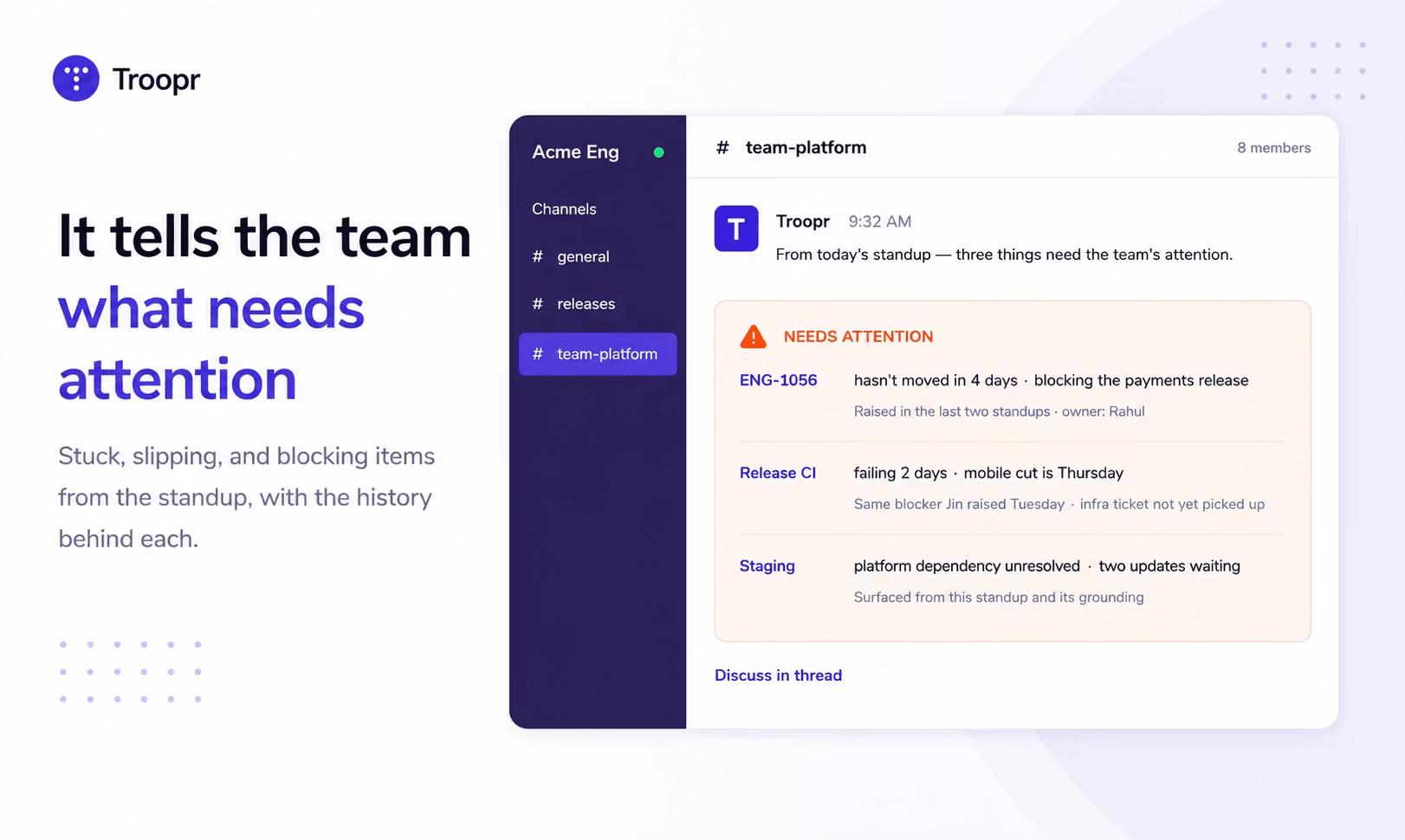This screenshot has height=840, width=1405.
Task: Open the Release CI link
Action: 778,473
